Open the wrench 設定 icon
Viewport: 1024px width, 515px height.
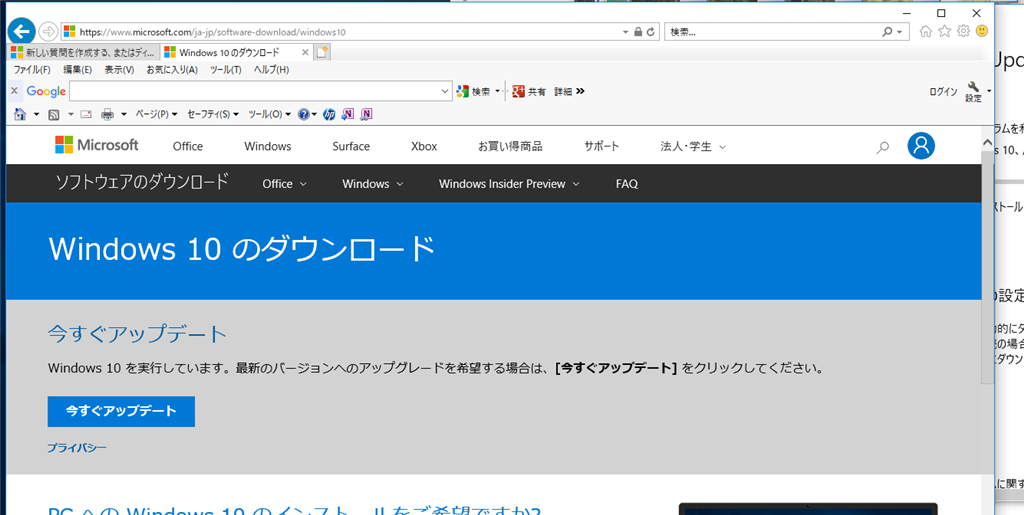tap(973, 92)
